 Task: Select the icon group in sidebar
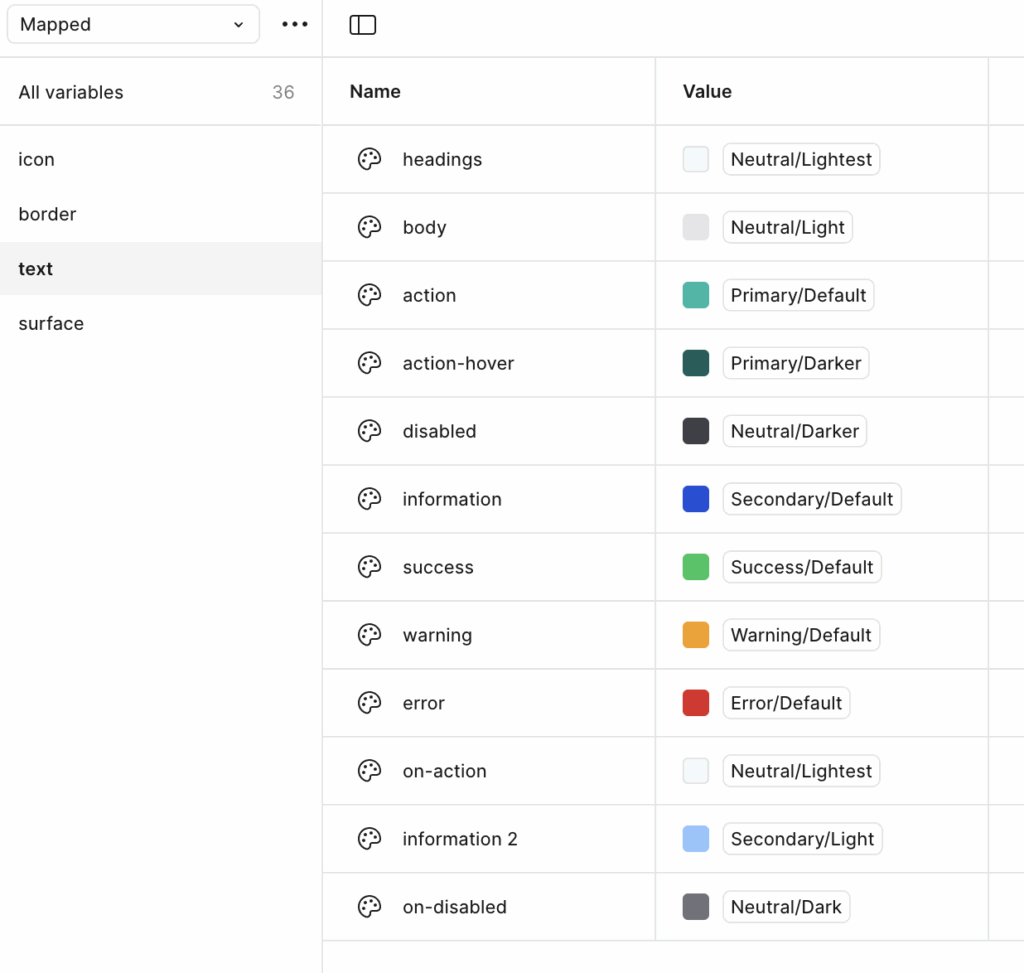pos(37,160)
